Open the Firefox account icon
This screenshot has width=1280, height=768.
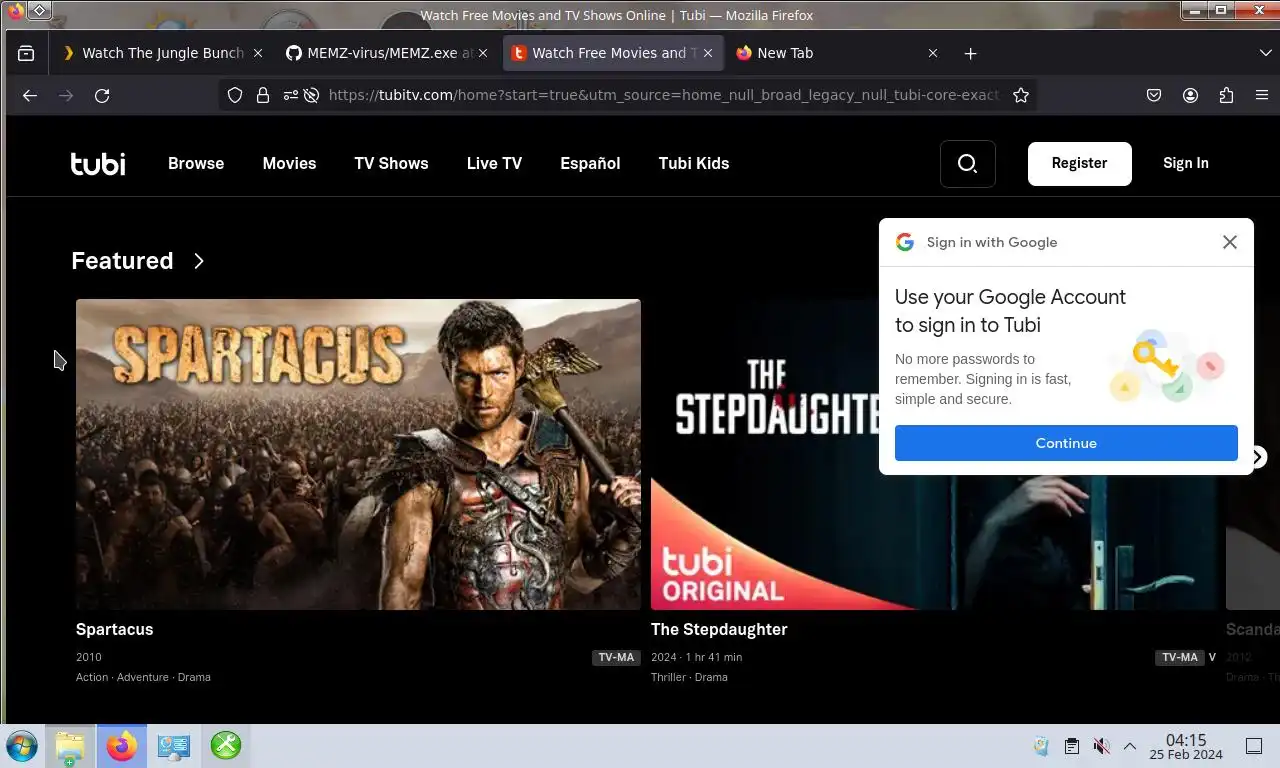click(x=1190, y=95)
